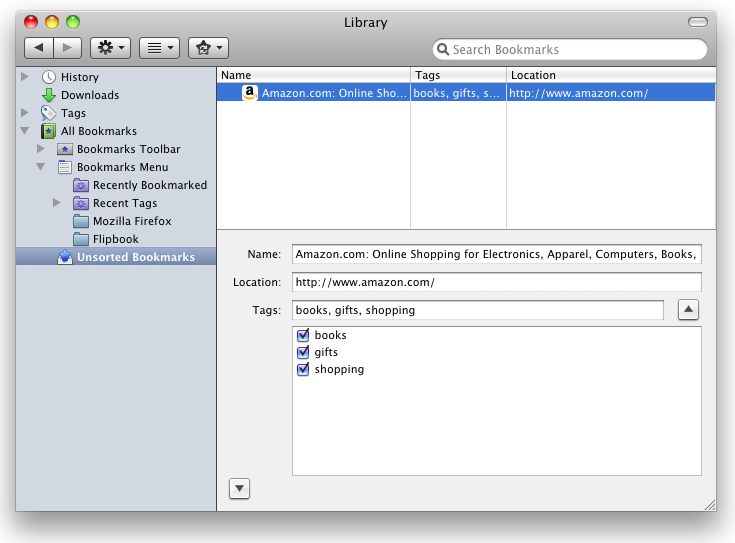Click the Recent Tags smart folder icon
The height and width of the screenshot is (543, 735).
tap(81, 204)
